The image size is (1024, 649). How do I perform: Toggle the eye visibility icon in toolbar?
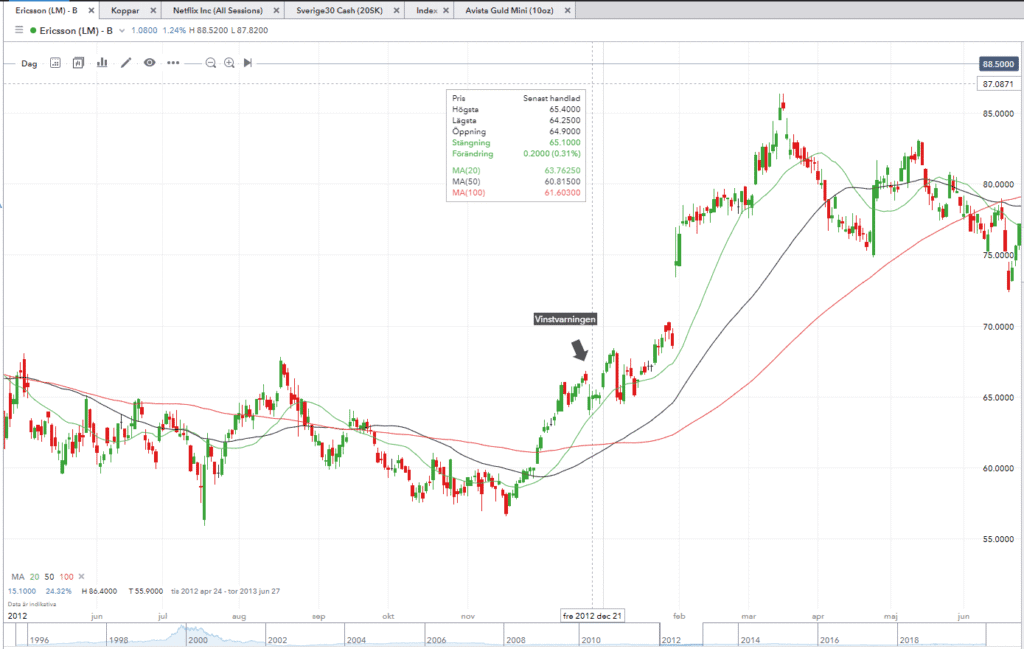coord(149,62)
